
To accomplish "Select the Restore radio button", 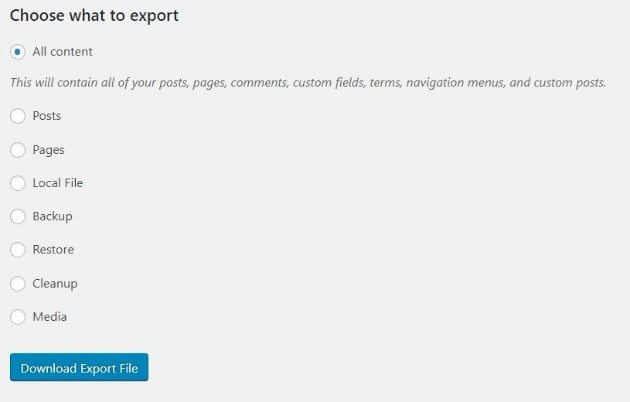I will tap(18, 250).
